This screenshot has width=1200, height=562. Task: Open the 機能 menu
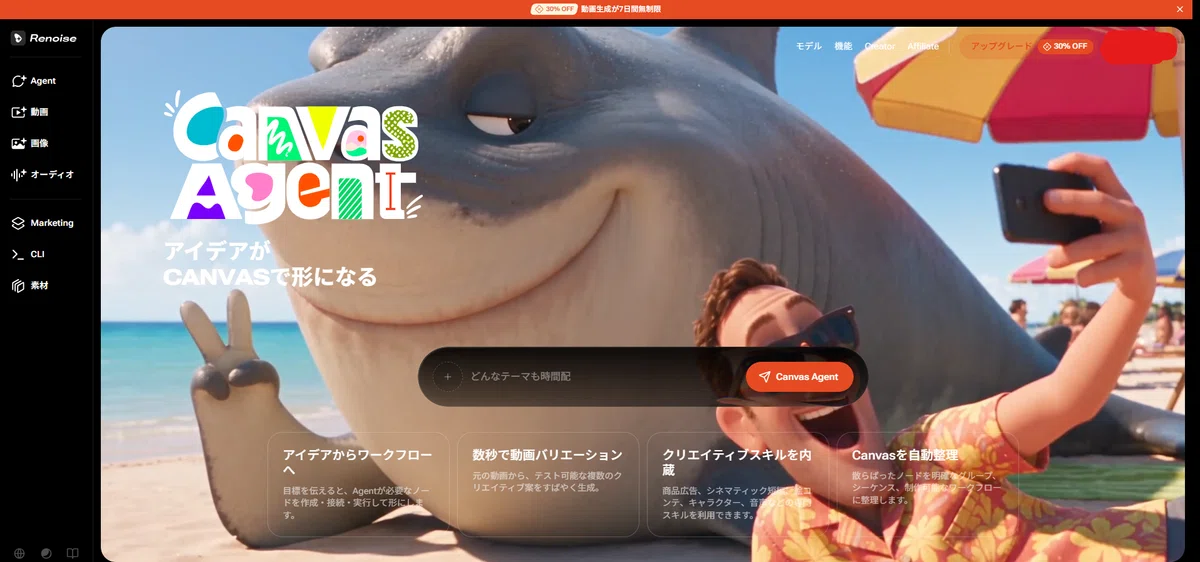(843, 46)
